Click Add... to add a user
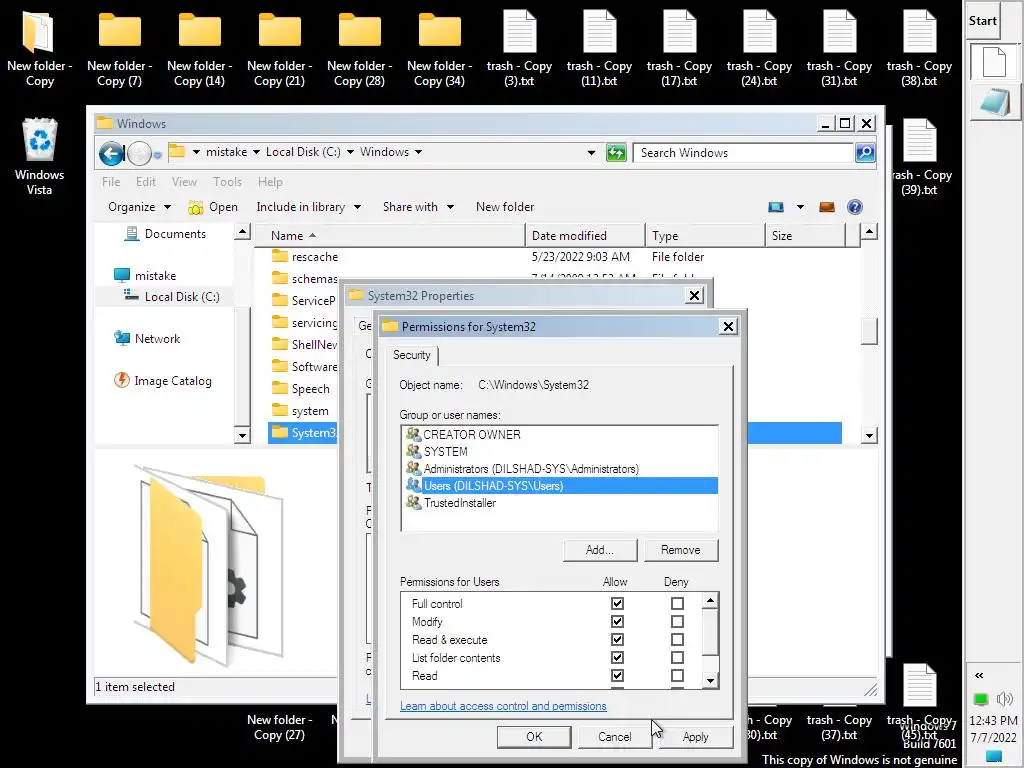Image resolution: width=1024 pixels, height=768 pixels. click(600, 550)
